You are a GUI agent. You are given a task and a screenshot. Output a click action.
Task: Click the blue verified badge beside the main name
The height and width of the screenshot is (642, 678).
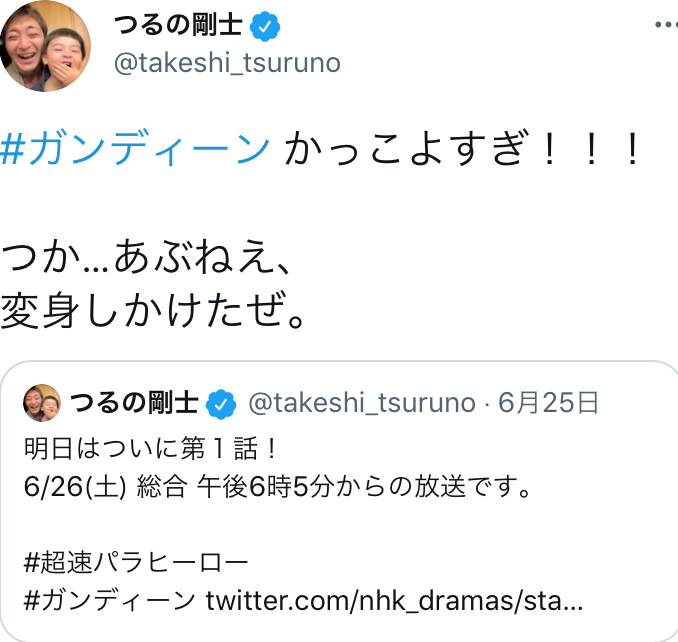262,27
